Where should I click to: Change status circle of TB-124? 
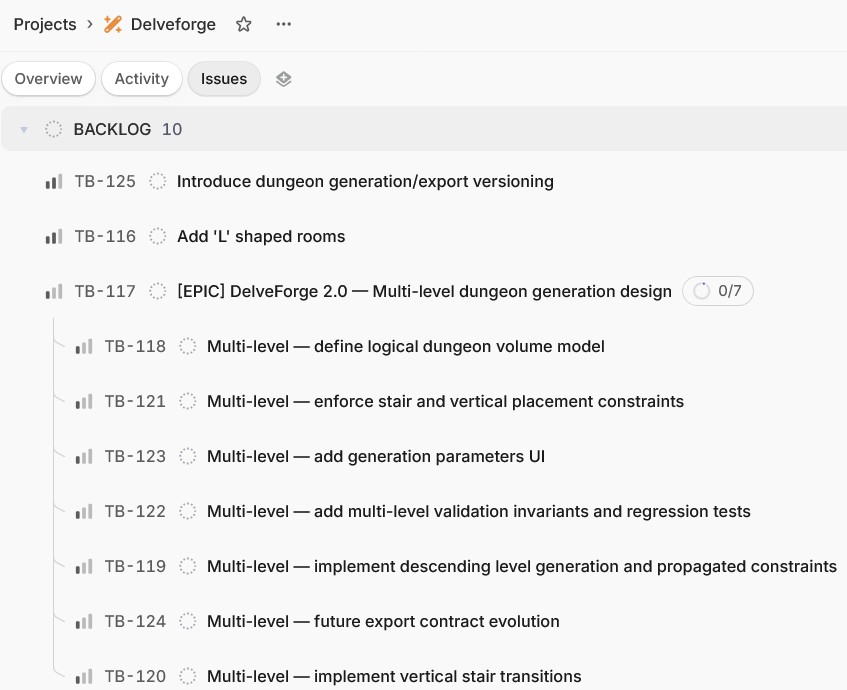[x=188, y=621]
